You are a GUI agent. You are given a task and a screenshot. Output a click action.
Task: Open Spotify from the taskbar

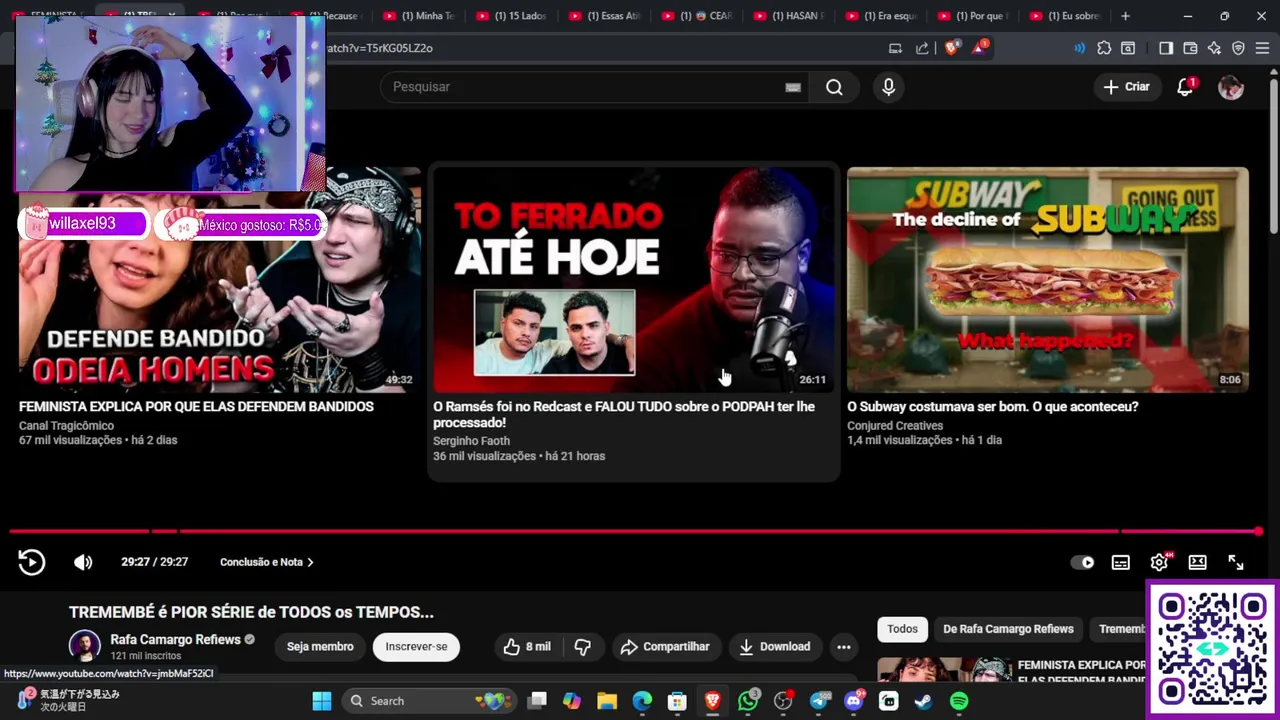959,701
